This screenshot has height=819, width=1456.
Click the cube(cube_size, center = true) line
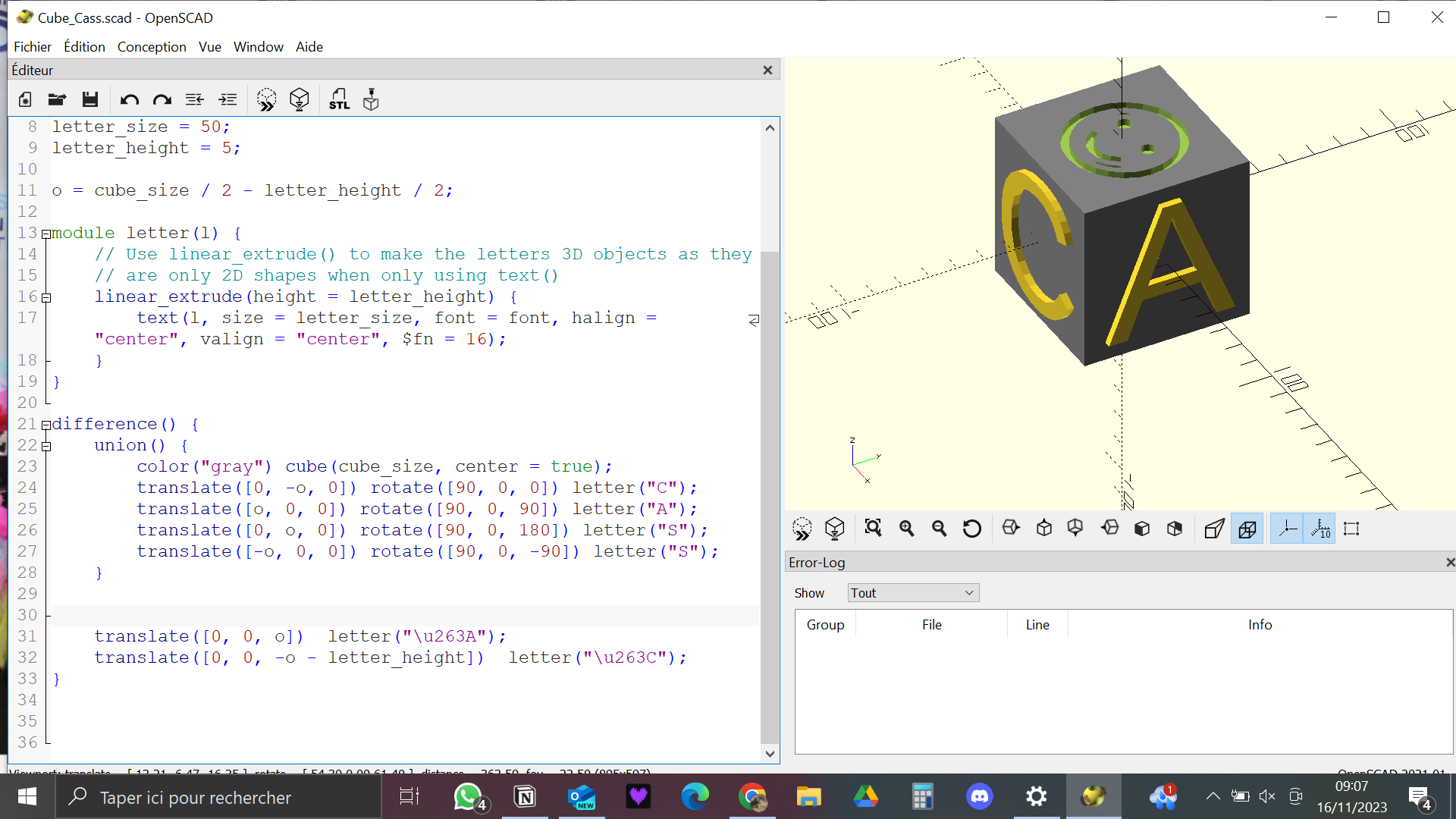click(x=374, y=466)
